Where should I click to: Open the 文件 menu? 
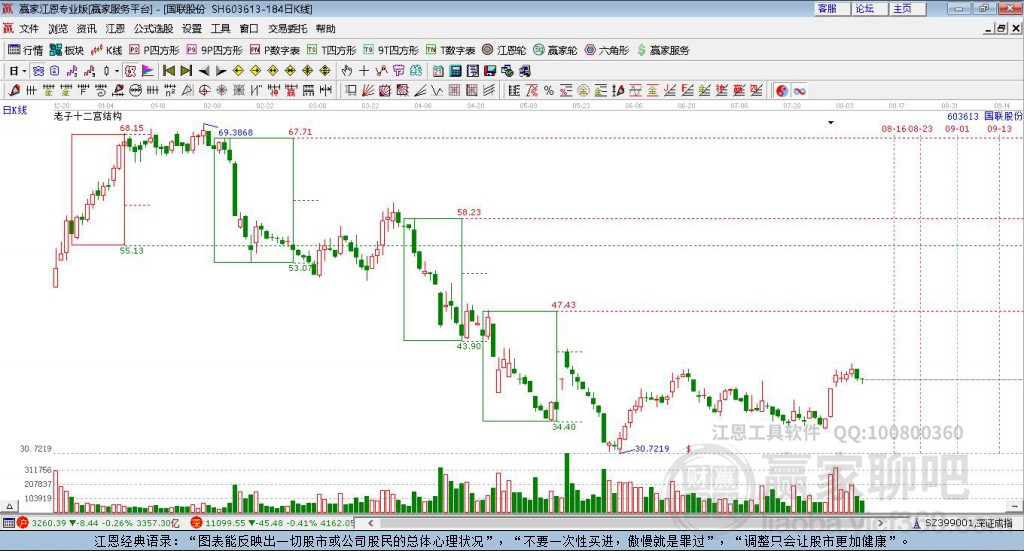pyautogui.click(x=29, y=29)
